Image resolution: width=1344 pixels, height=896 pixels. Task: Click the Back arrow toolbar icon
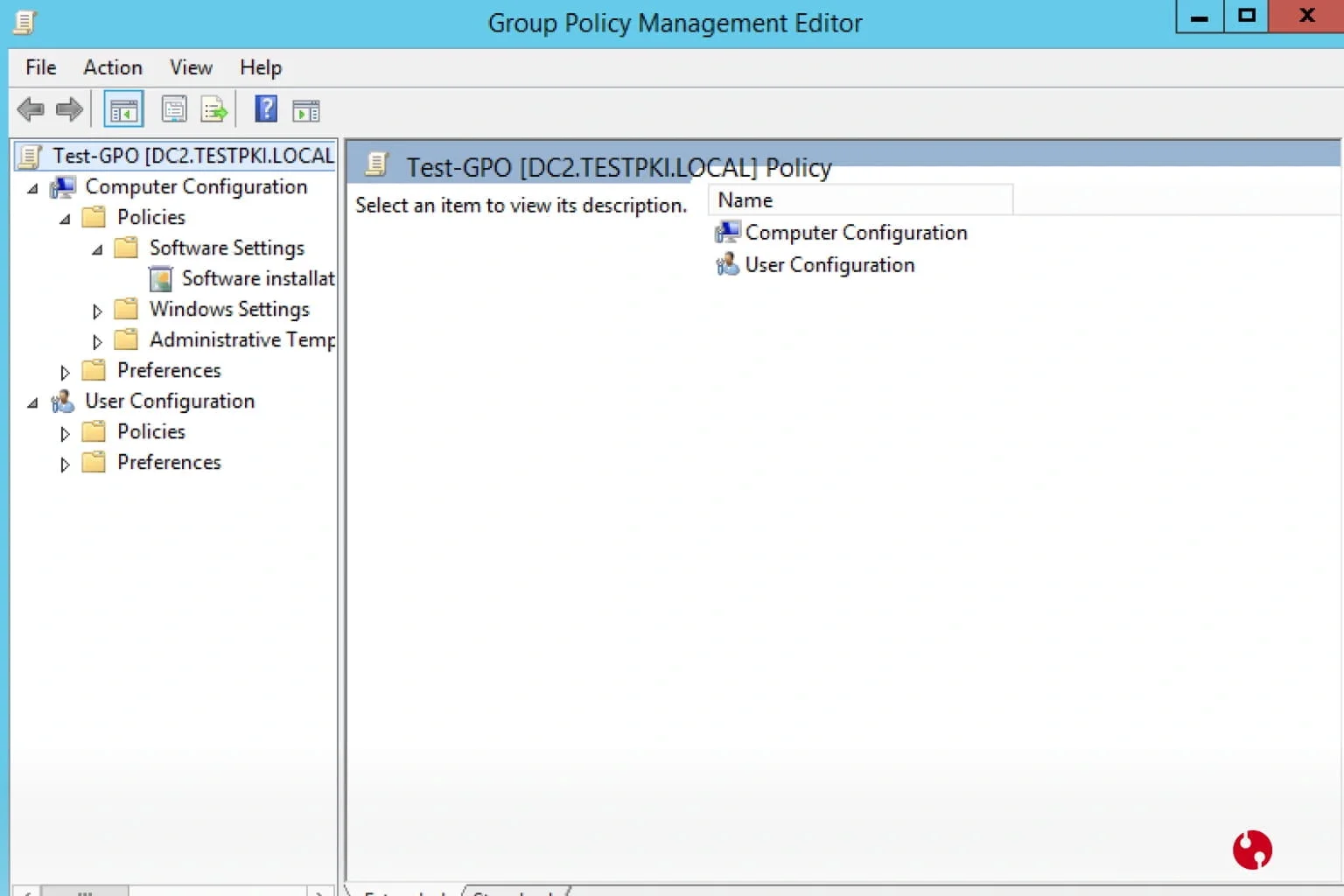pyautogui.click(x=31, y=109)
